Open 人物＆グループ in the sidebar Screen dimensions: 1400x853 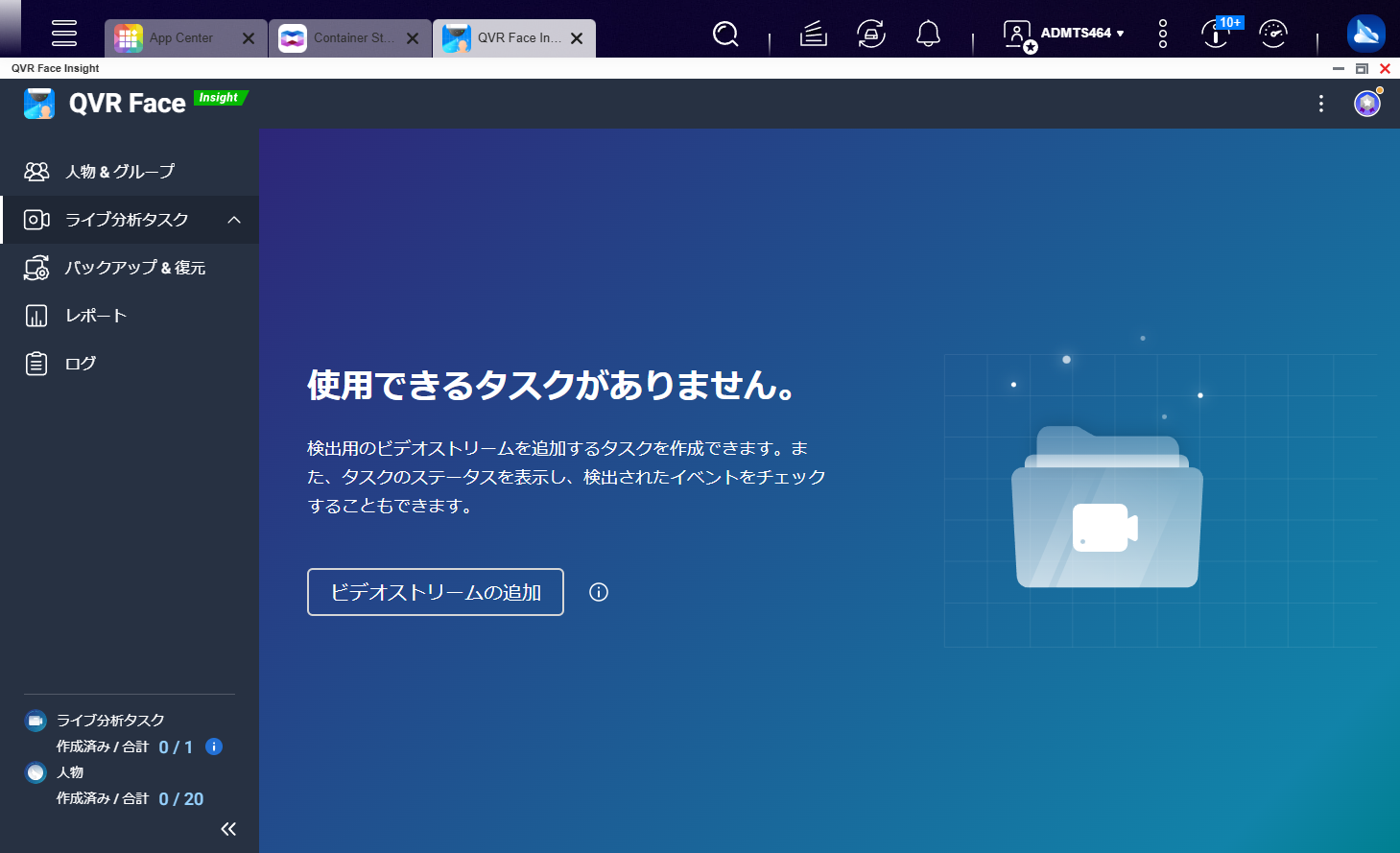(130, 172)
